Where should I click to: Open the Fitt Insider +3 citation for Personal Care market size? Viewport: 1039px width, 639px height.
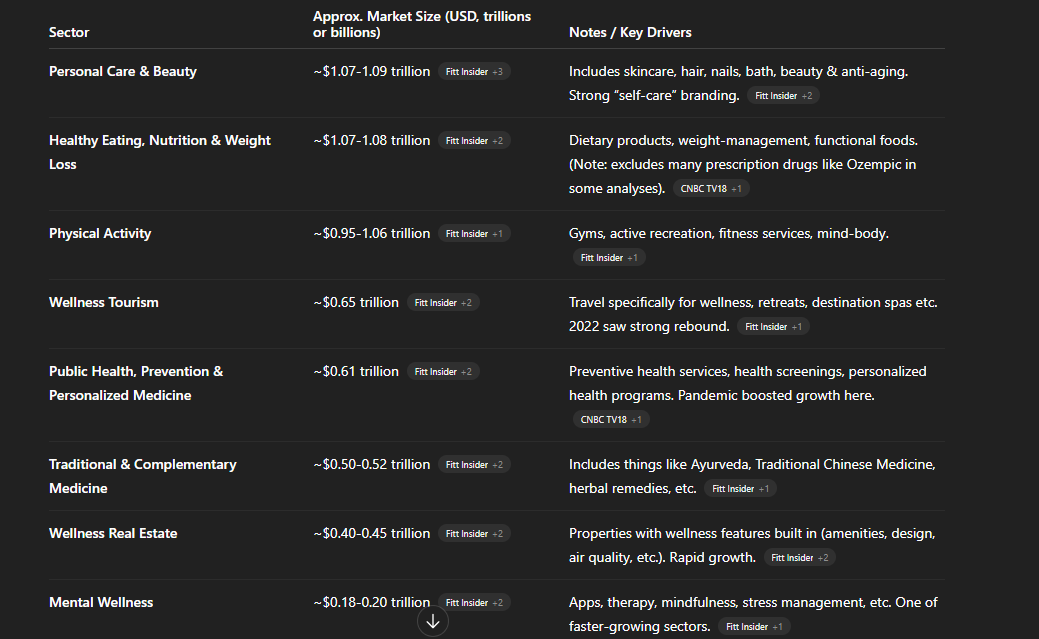click(x=474, y=72)
